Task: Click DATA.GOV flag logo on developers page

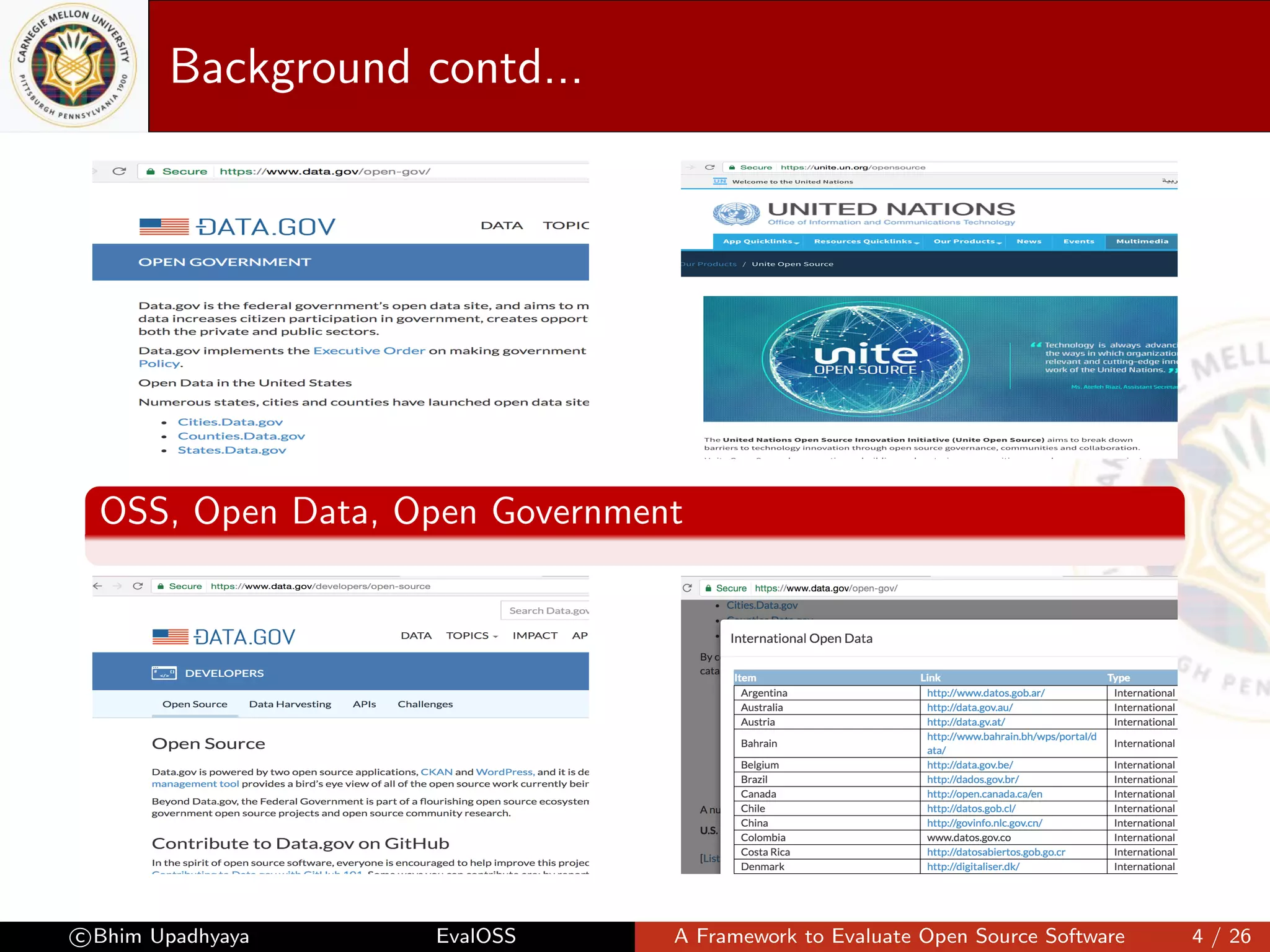Action: pos(224,637)
